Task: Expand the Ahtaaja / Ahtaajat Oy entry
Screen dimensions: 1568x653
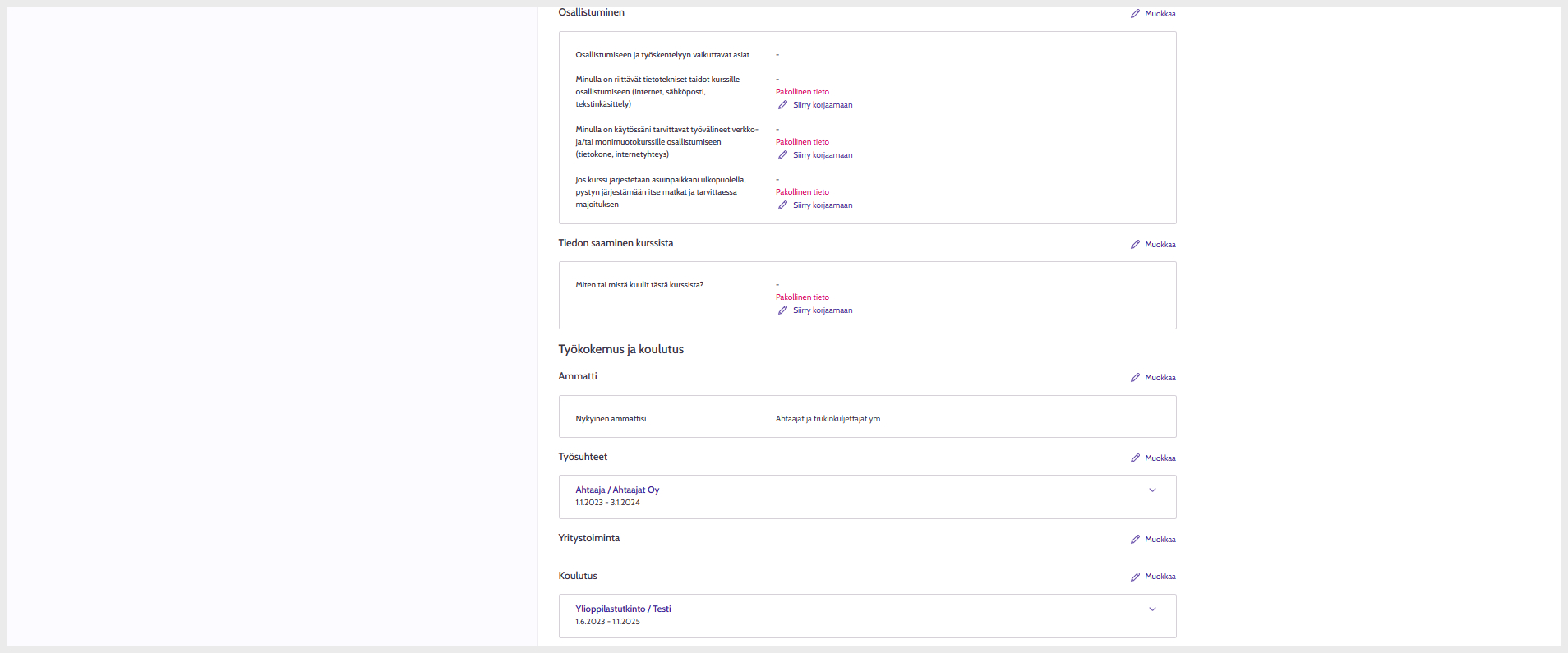Action: tap(1152, 490)
